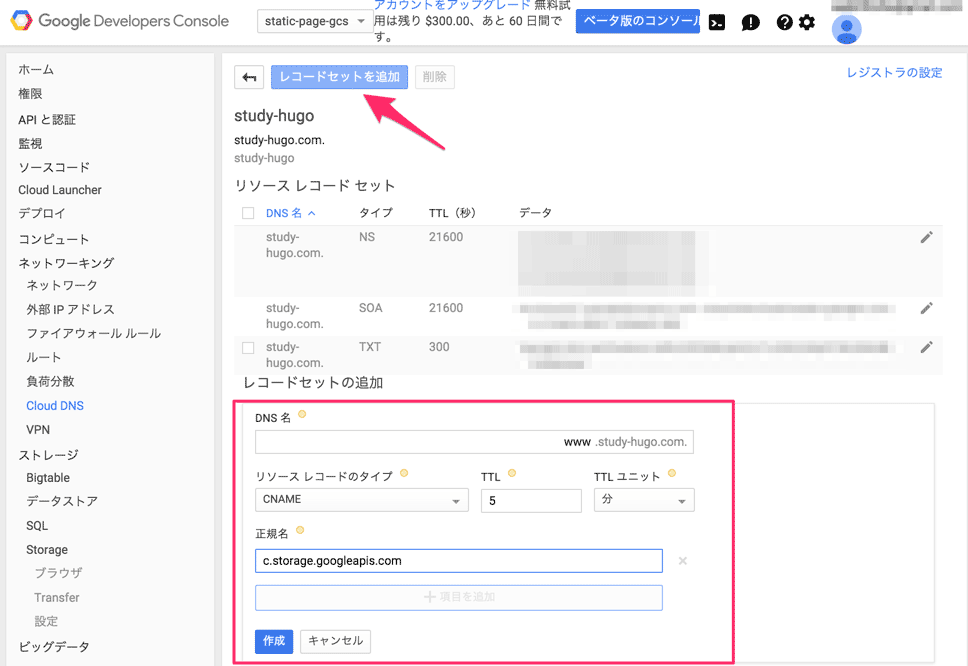Open コンピュート in sidebar
Viewport: 968px width, 666px height.
pos(54,239)
